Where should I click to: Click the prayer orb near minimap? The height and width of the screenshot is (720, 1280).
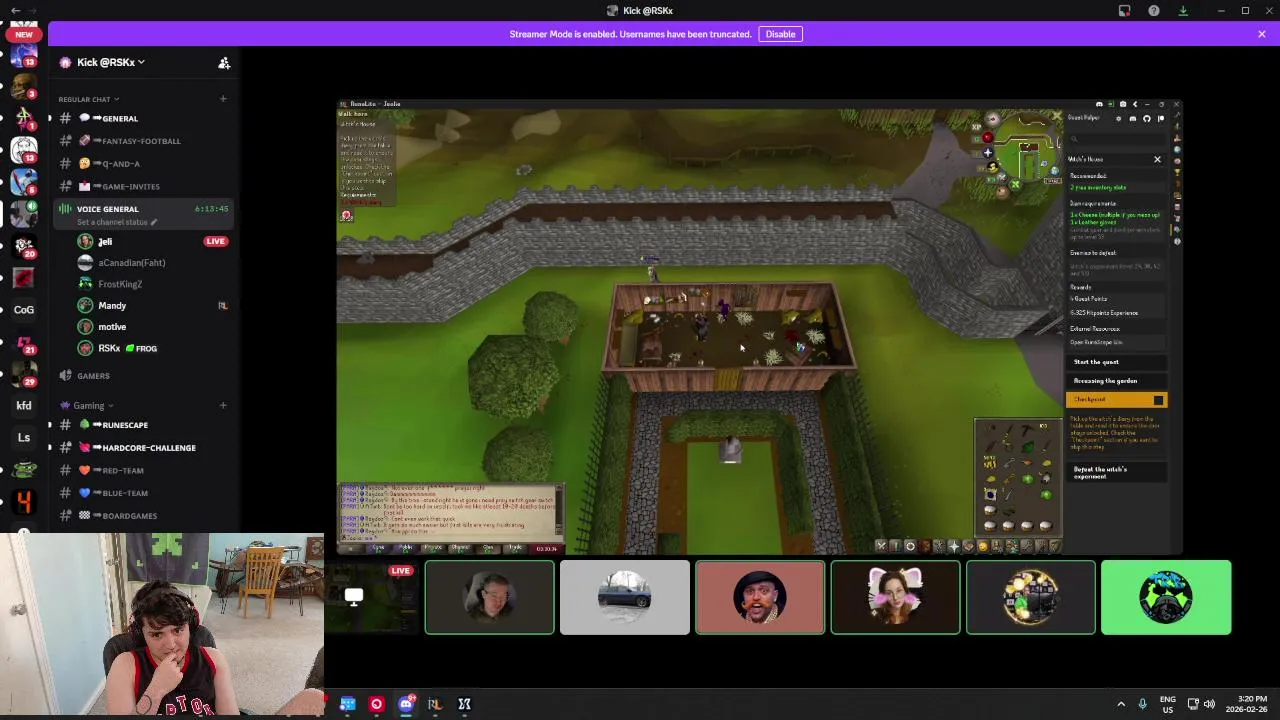click(988, 153)
